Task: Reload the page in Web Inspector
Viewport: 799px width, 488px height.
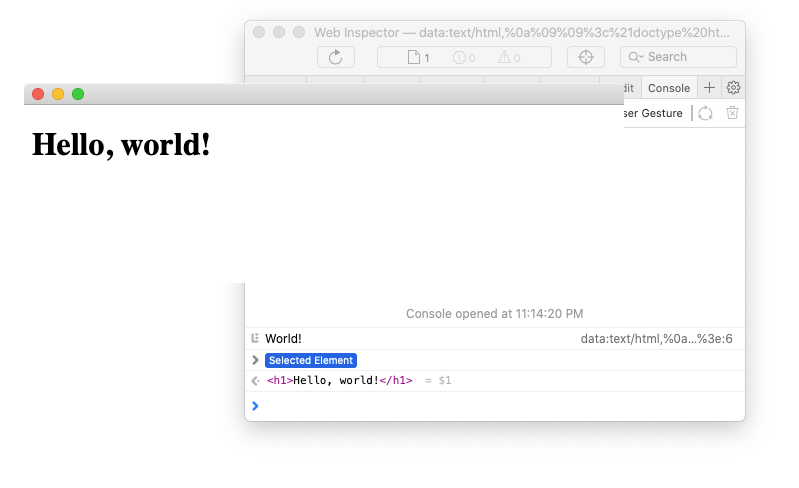Action: (335, 57)
